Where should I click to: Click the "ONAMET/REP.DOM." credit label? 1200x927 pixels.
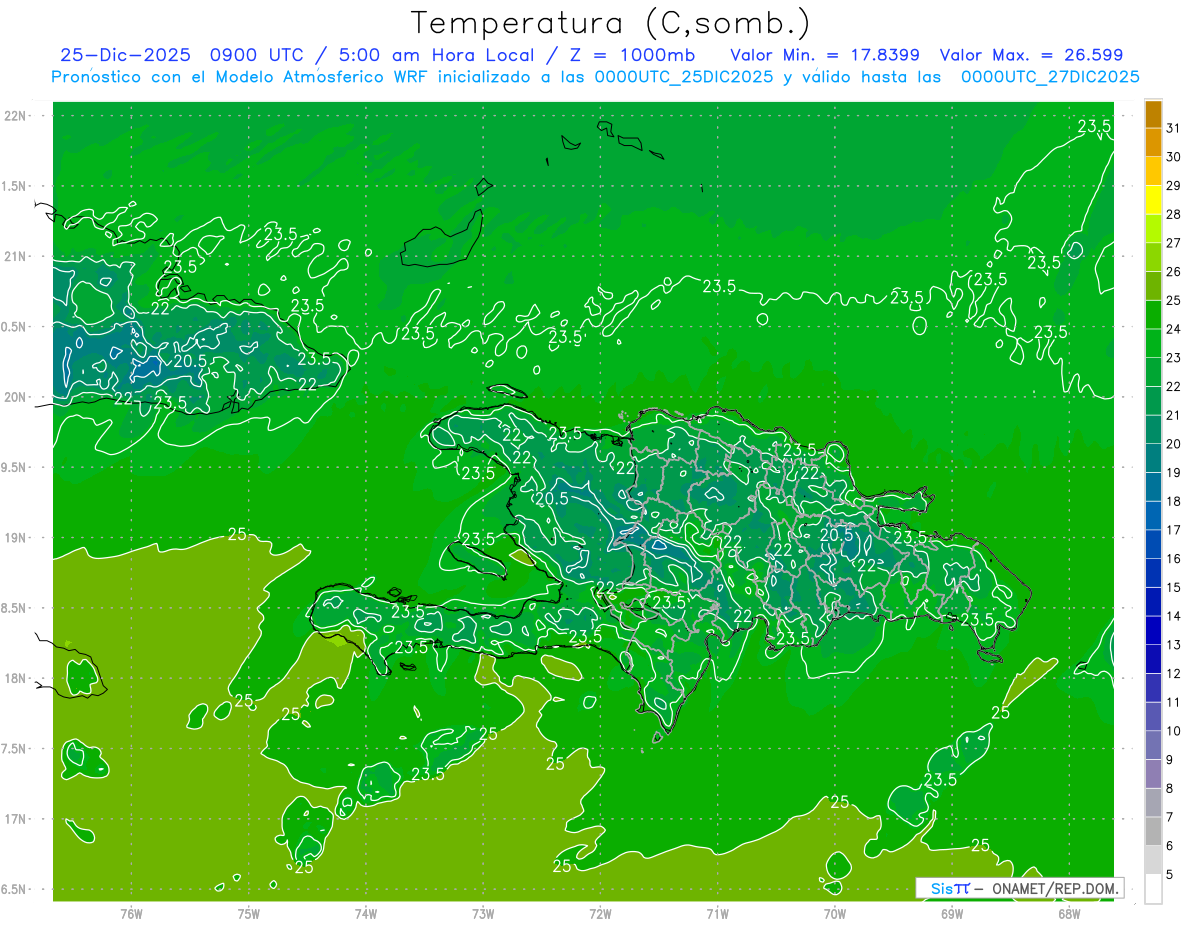[1055, 888]
